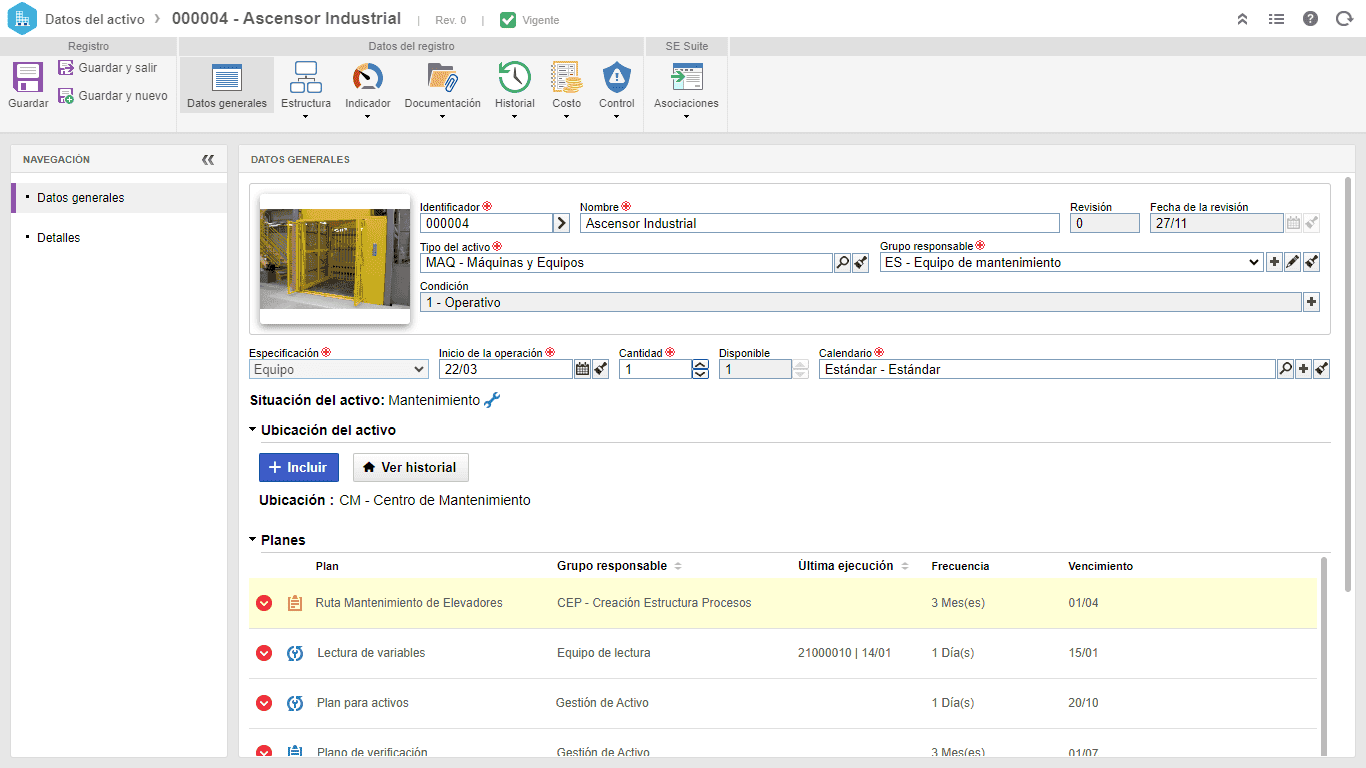
Task: Click the search icon for Tipo del activo
Action: (842, 263)
